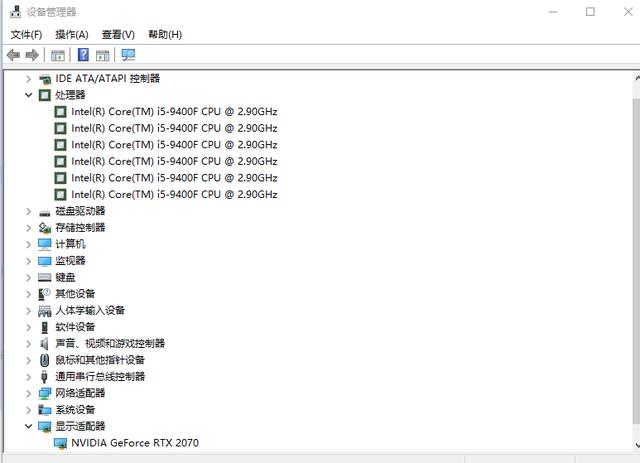This screenshot has height=463, width=640.
Task: Click the scan for hardware changes monitor icon
Action: coord(128,55)
